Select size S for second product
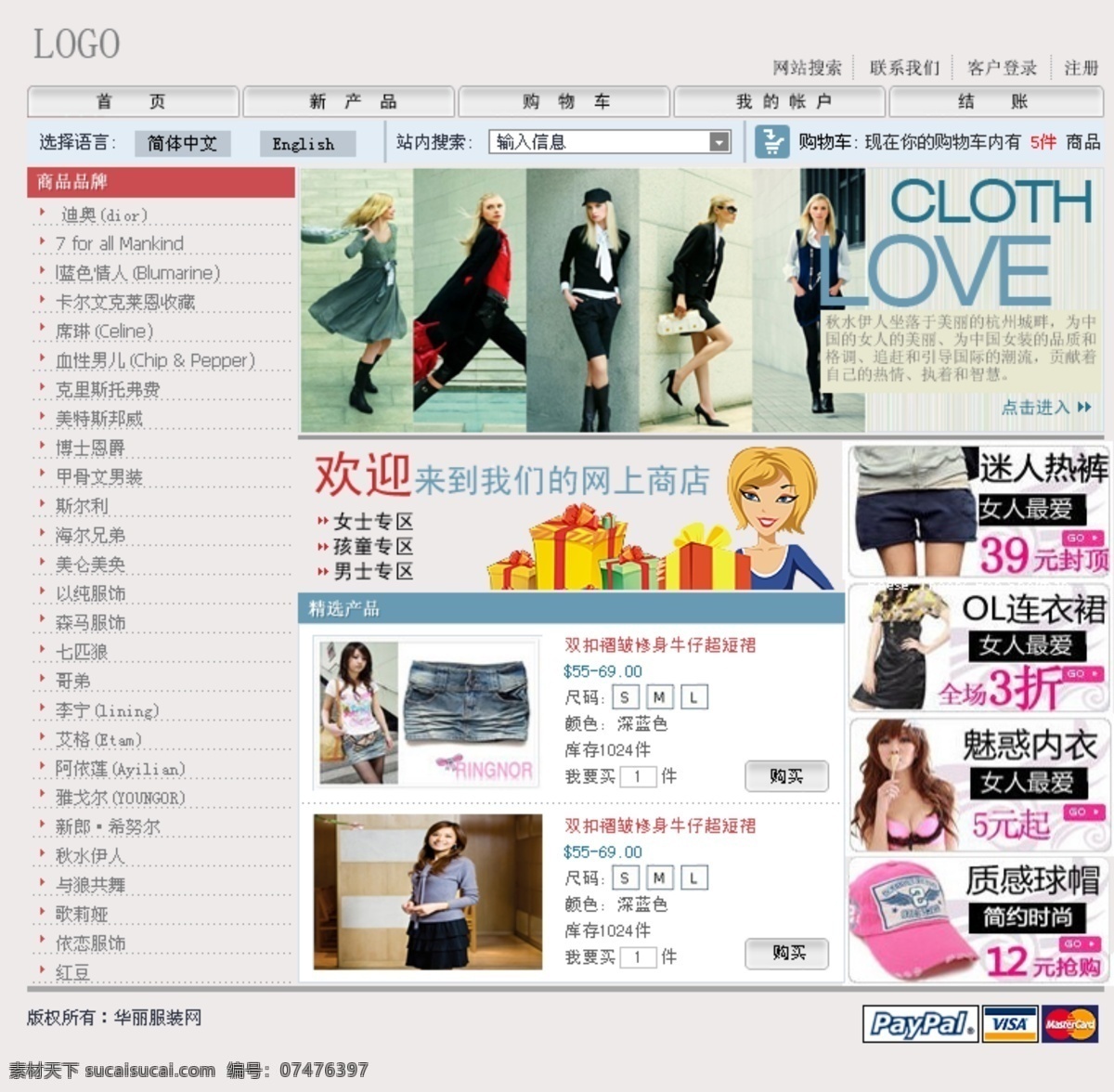 625,877
